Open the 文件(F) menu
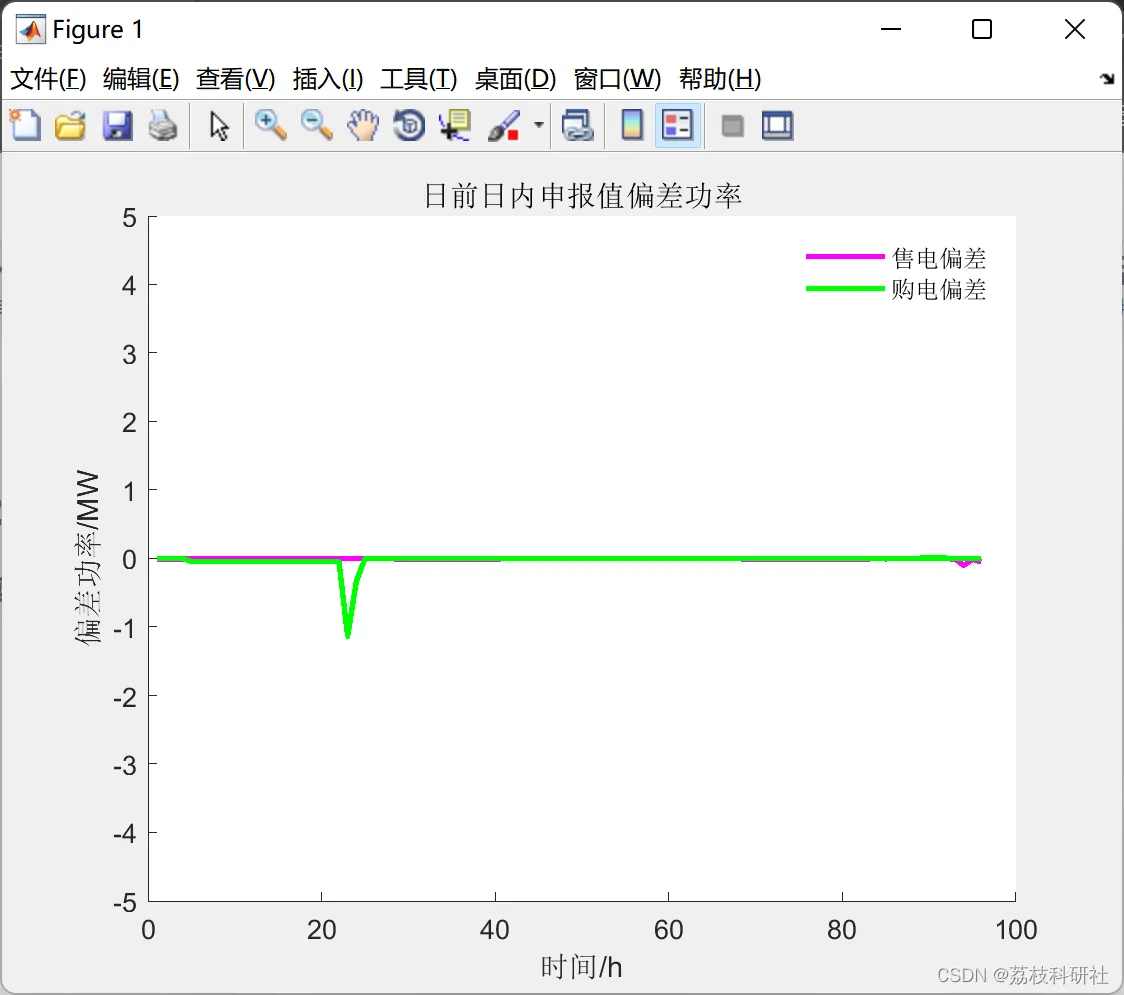The width and height of the screenshot is (1124, 995). 48,78
